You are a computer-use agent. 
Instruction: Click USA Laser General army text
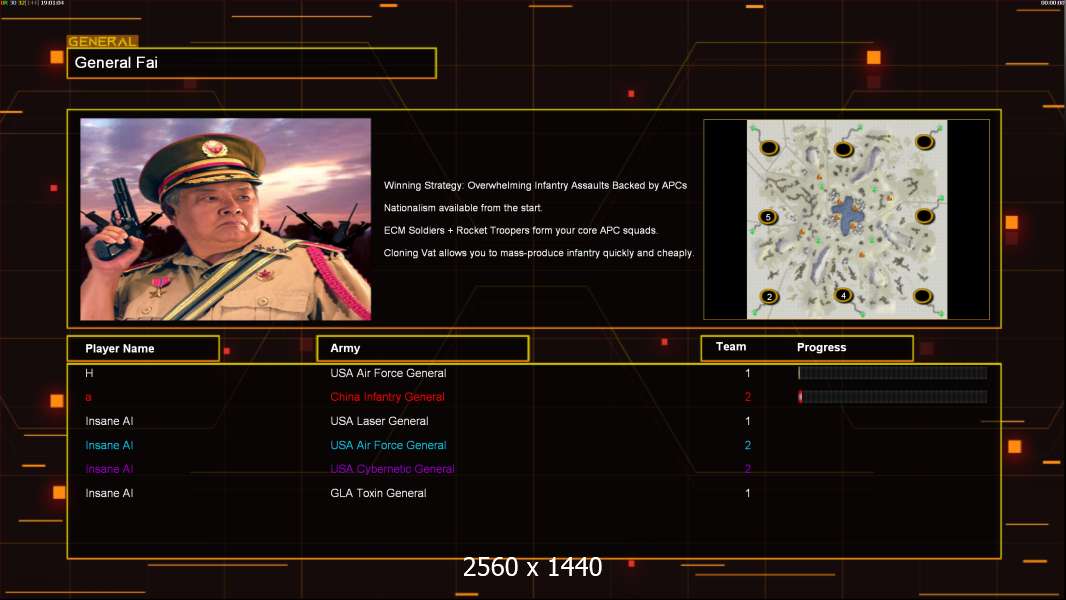[x=379, y=421]
